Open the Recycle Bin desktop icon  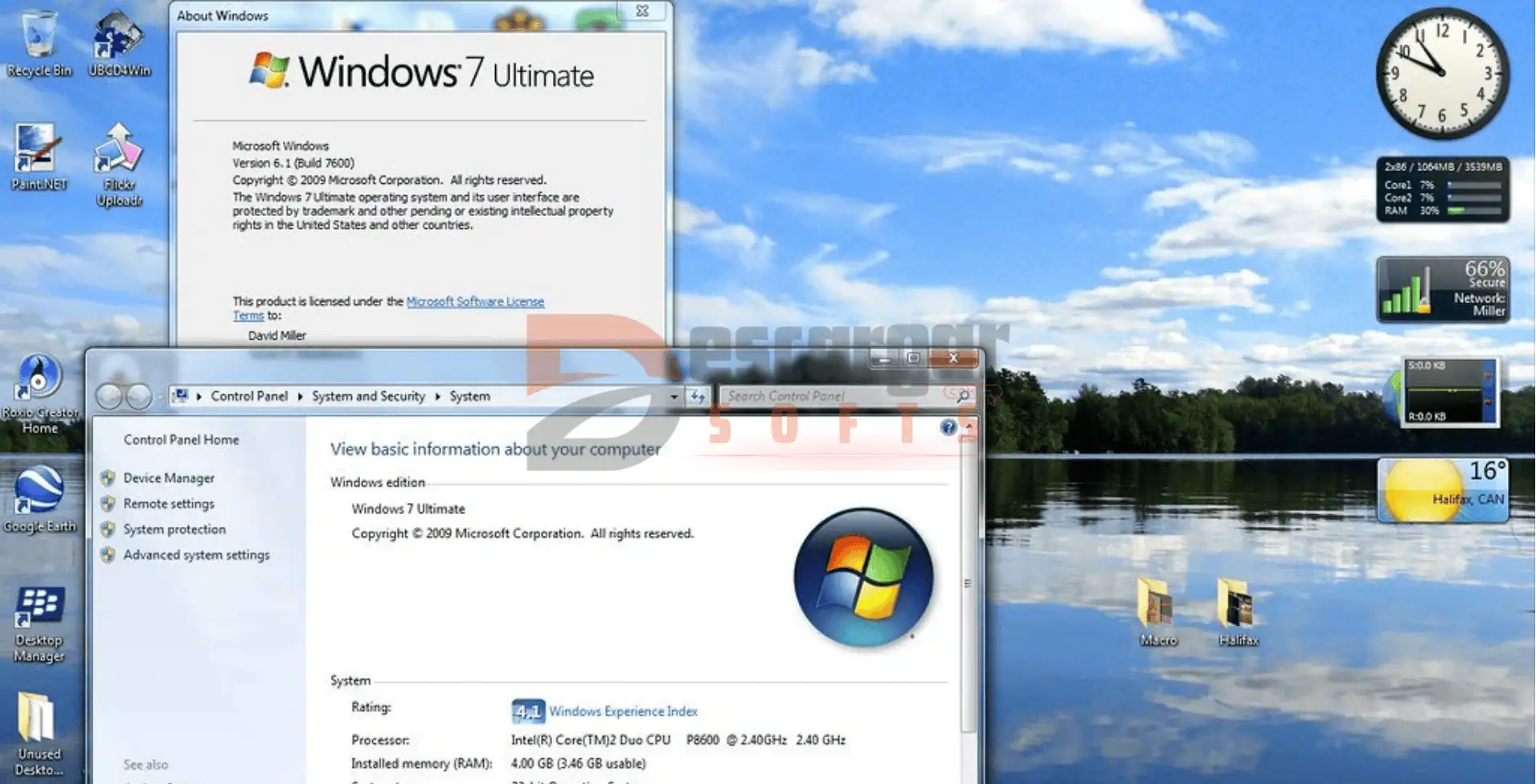point(38,42)
